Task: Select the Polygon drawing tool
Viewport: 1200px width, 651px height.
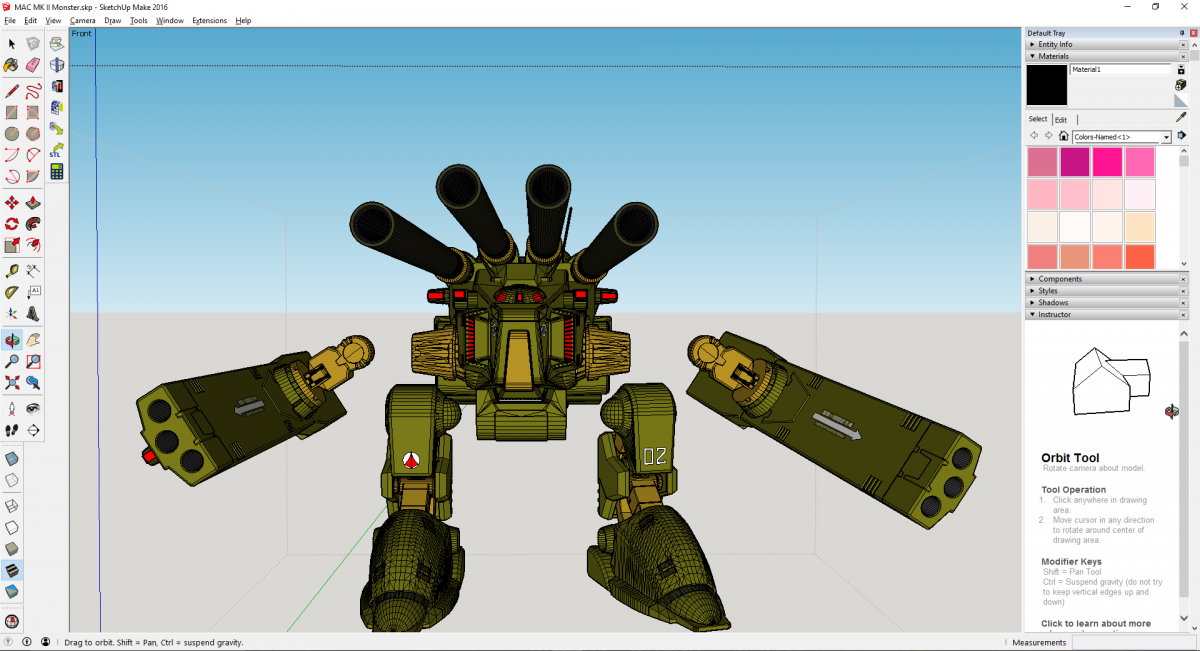Action: tap(33, 134)
